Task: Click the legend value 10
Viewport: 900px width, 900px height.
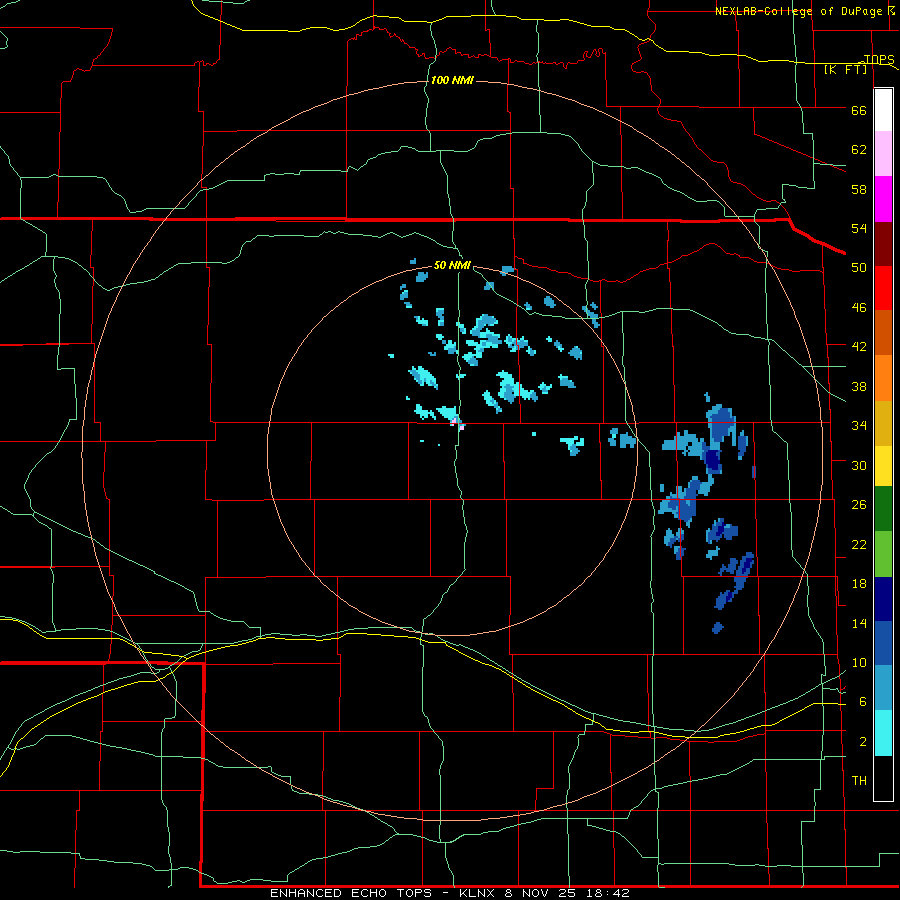Action: pyautogui.click(x=859, y=662)
